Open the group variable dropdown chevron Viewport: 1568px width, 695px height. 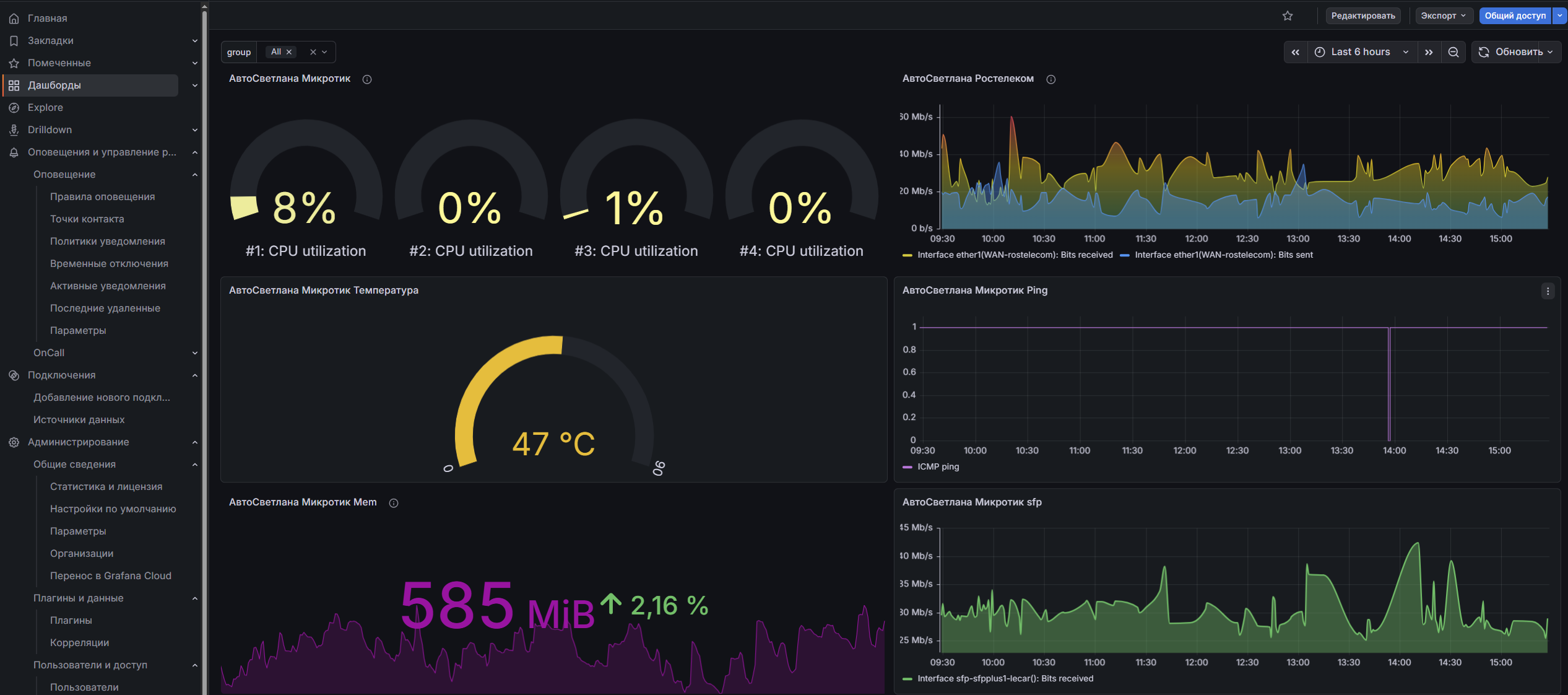(324, 52)
